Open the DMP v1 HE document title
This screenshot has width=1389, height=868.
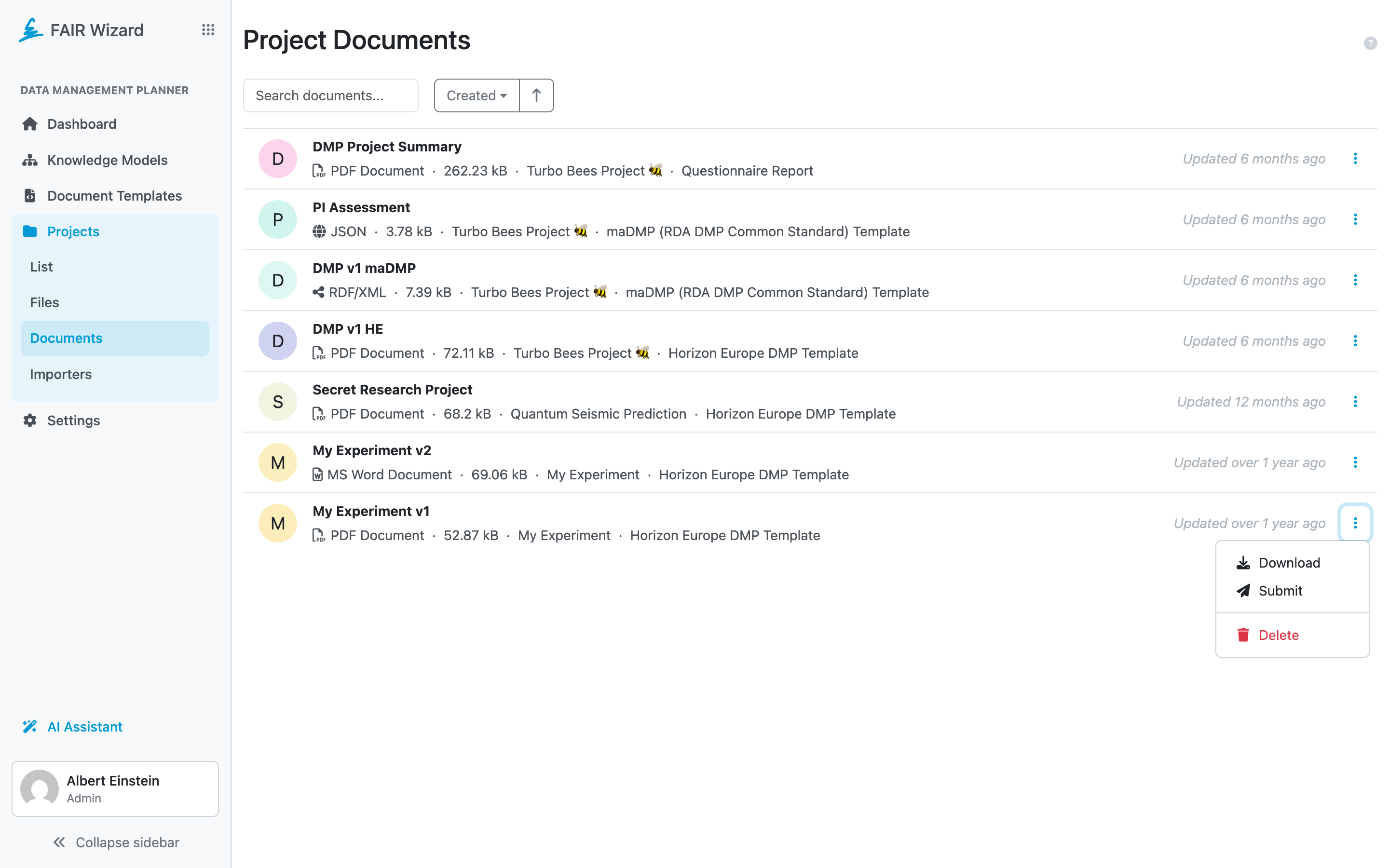[348, 329]
